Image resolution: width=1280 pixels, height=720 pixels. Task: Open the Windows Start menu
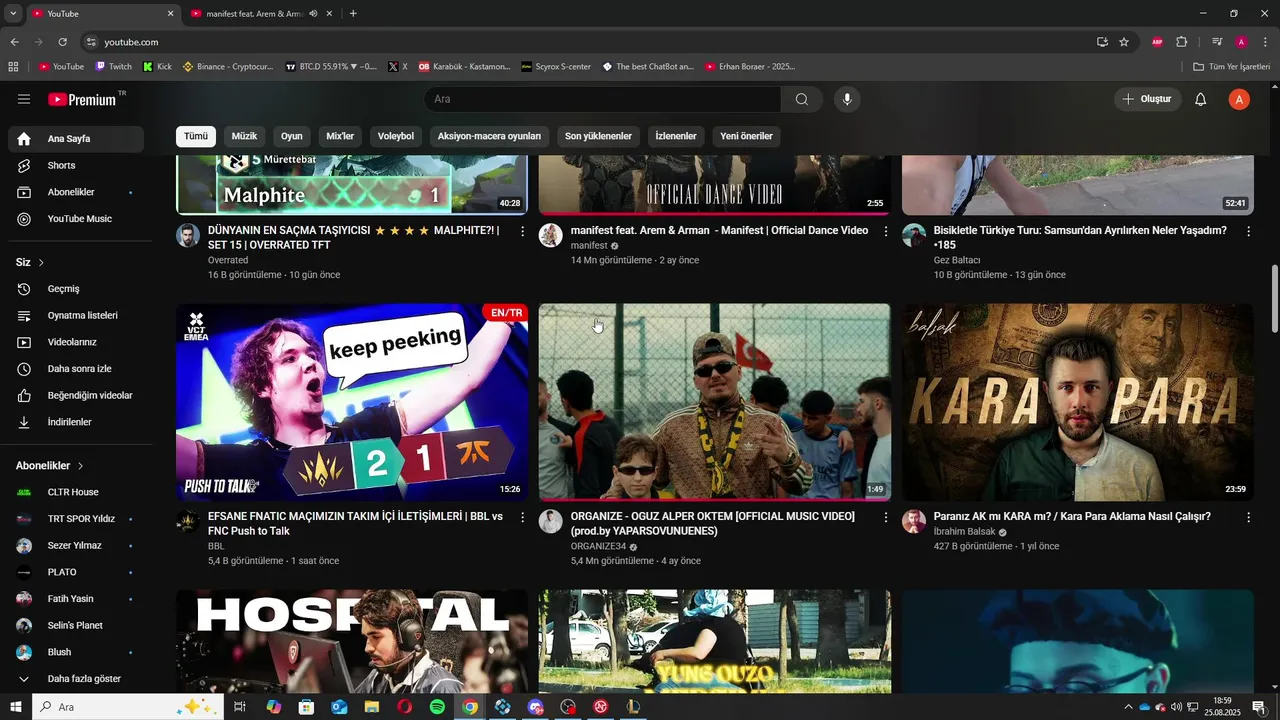pos(16,707)
